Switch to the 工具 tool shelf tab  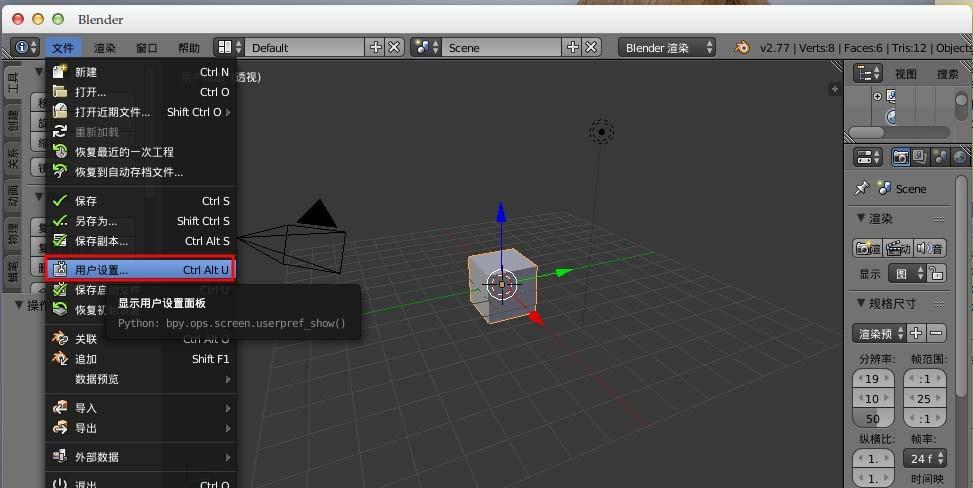tap(12, 83)
